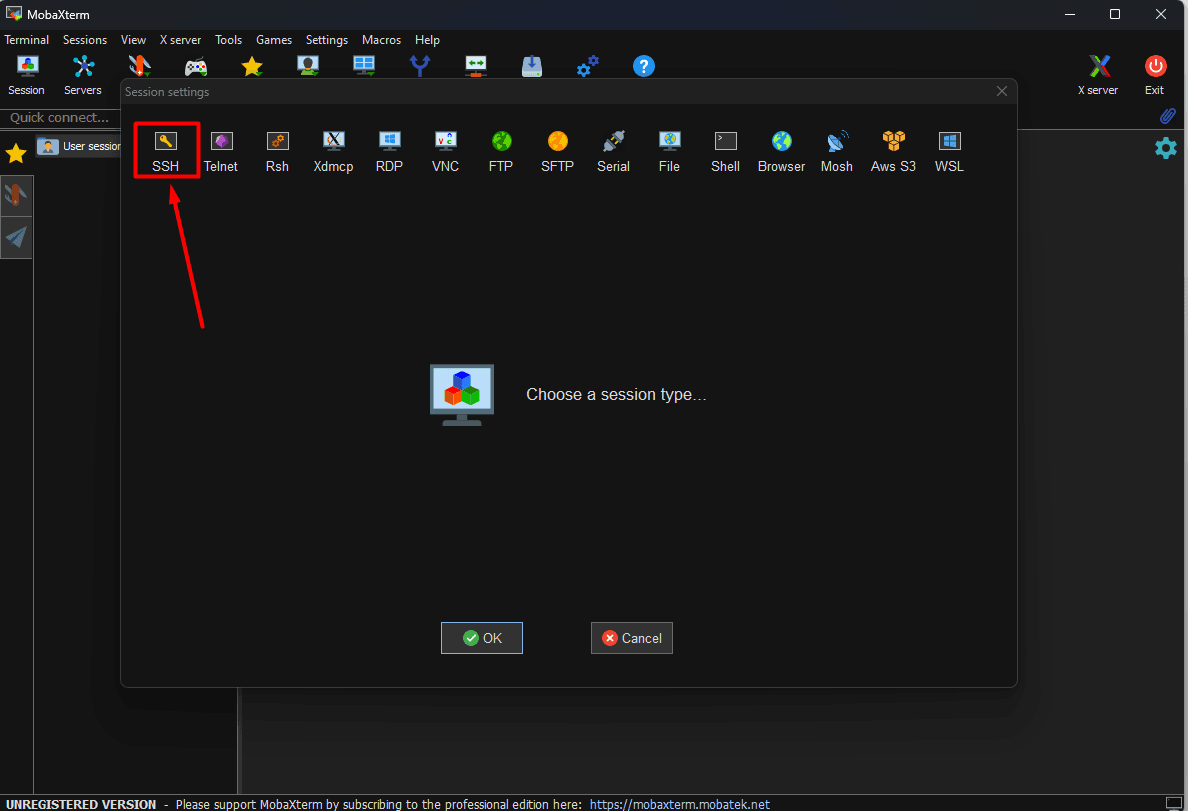Open the MultiExec fork toolbar icon
The height and width of the screenshot is (811, 1188).
(420, 66)
